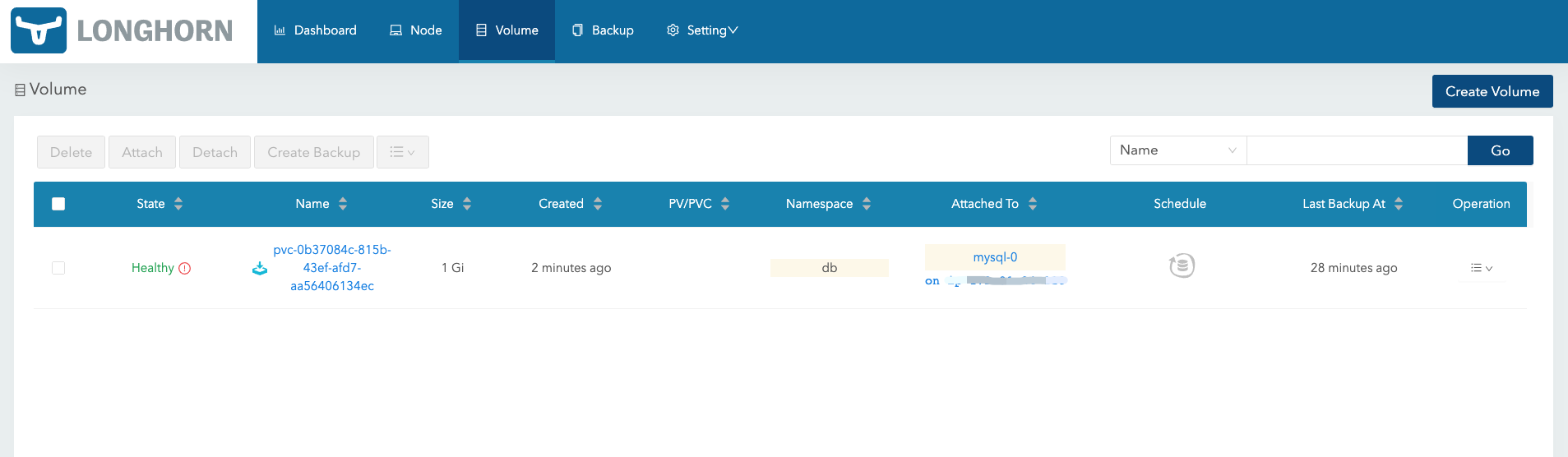The image size is (1568, 457).
Task: Sort by Created column
Action: [598, 204]
